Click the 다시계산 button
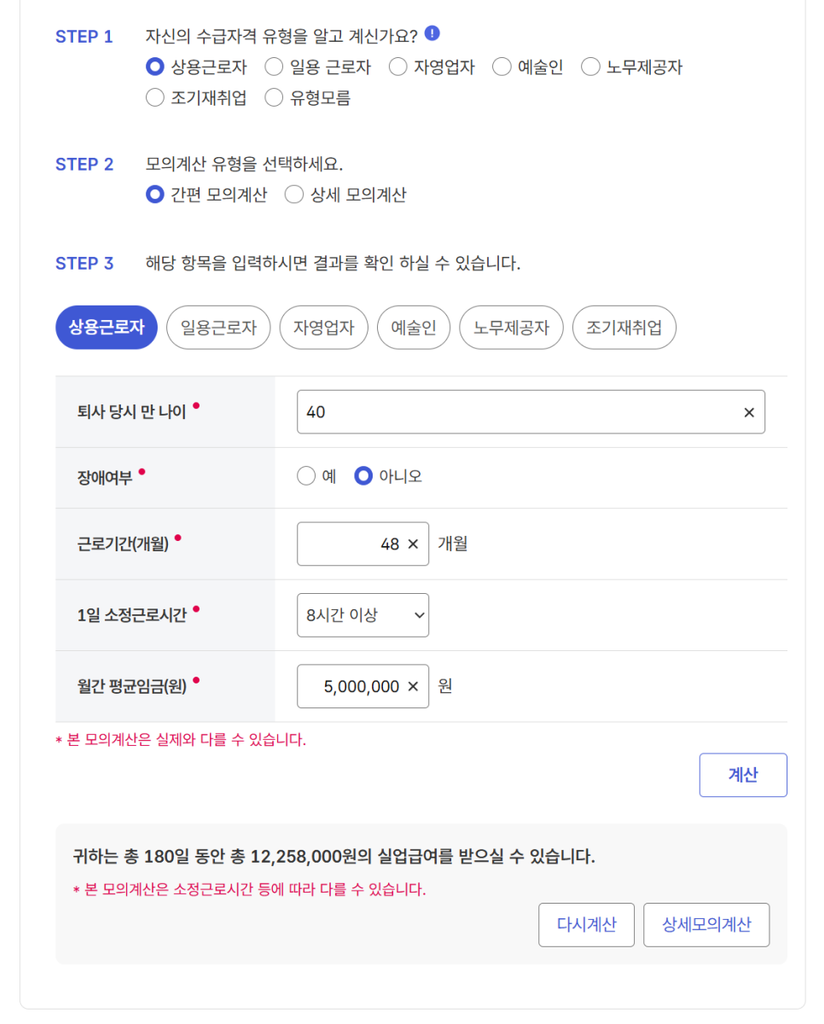 [586, 925]
